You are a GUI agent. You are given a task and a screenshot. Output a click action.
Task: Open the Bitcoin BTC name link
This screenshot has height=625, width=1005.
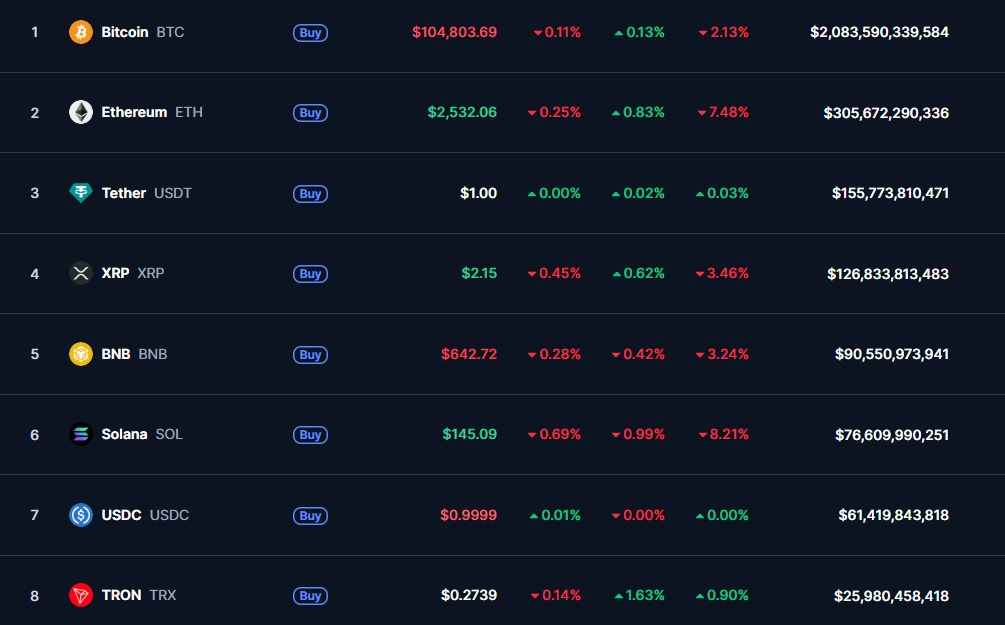[x=123, y=32]
